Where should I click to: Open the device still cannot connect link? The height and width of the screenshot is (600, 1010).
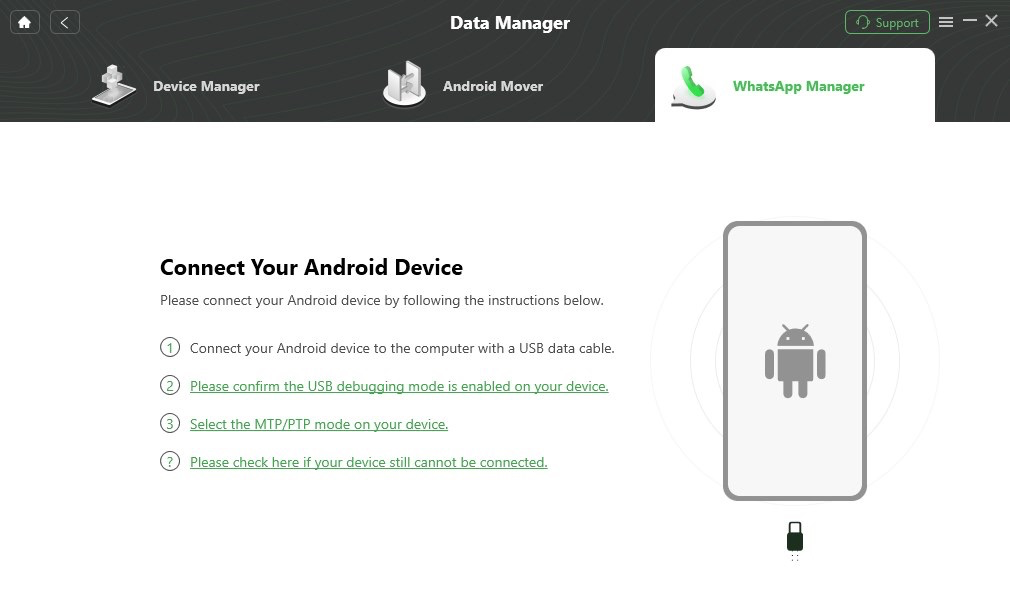[368, 462]
